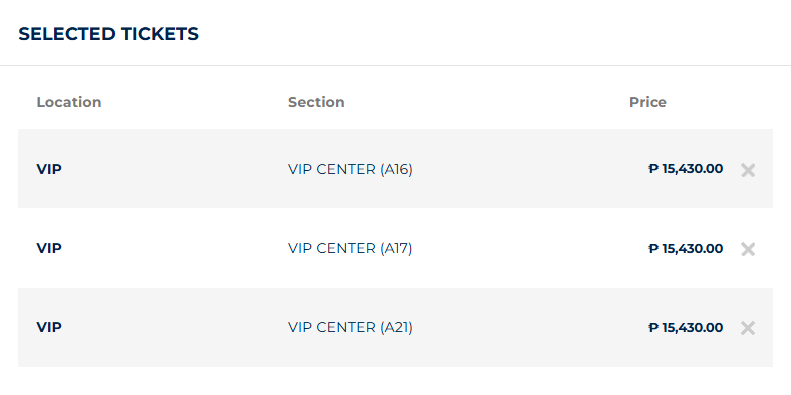Click the divider line under SELECTED TICKETS
Screen dimensions: 791x395
pyautogui.click(x=396, y=66)
